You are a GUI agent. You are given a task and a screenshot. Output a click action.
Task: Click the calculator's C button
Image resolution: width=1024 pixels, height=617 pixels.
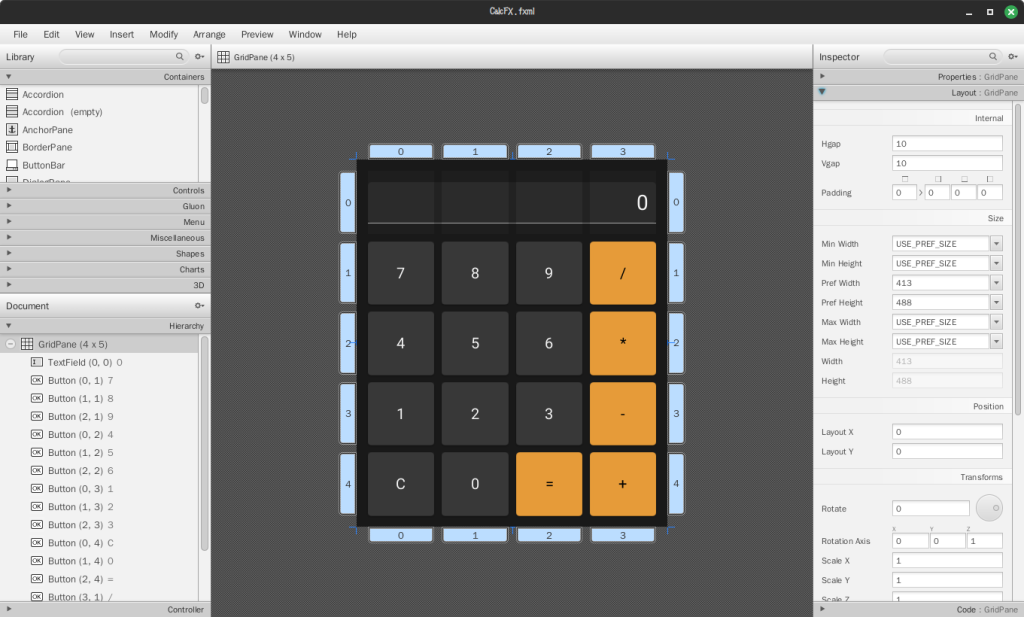pos(401,484)
